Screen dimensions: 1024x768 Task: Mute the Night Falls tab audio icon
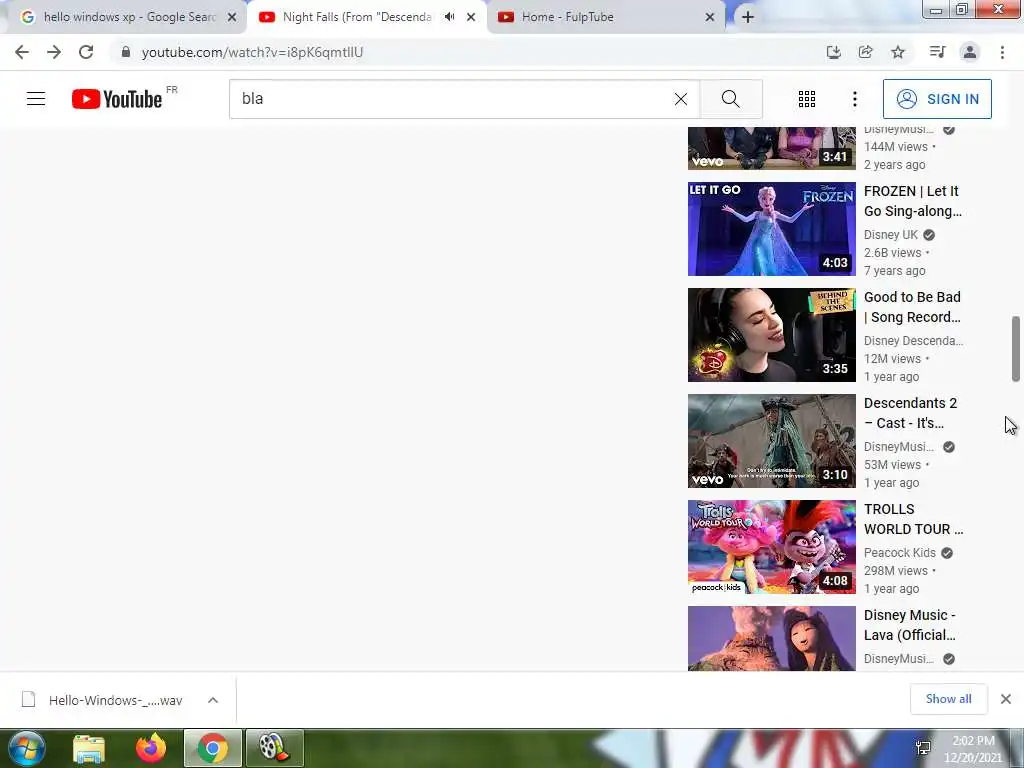[x=449, y=17]
